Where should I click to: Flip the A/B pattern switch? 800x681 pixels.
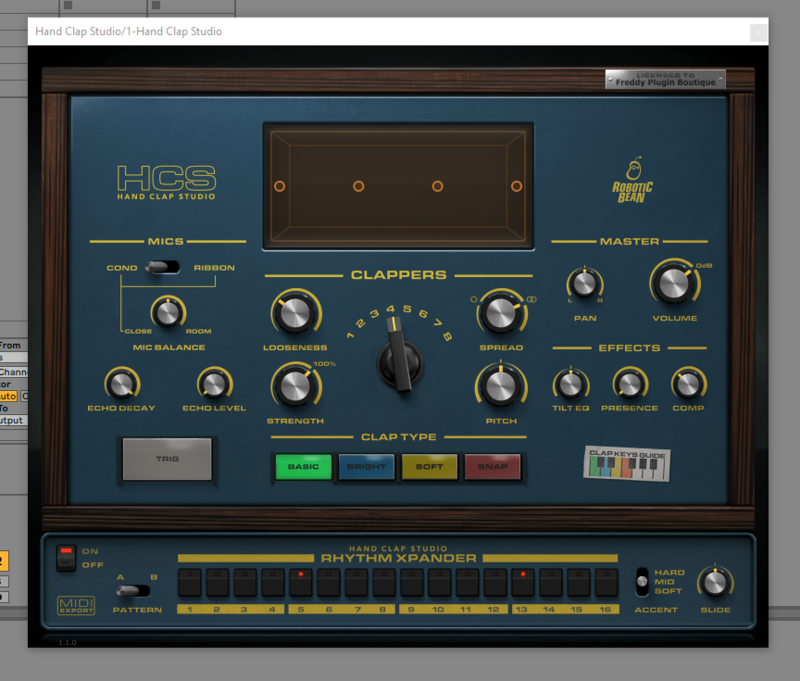coord(133,591)
